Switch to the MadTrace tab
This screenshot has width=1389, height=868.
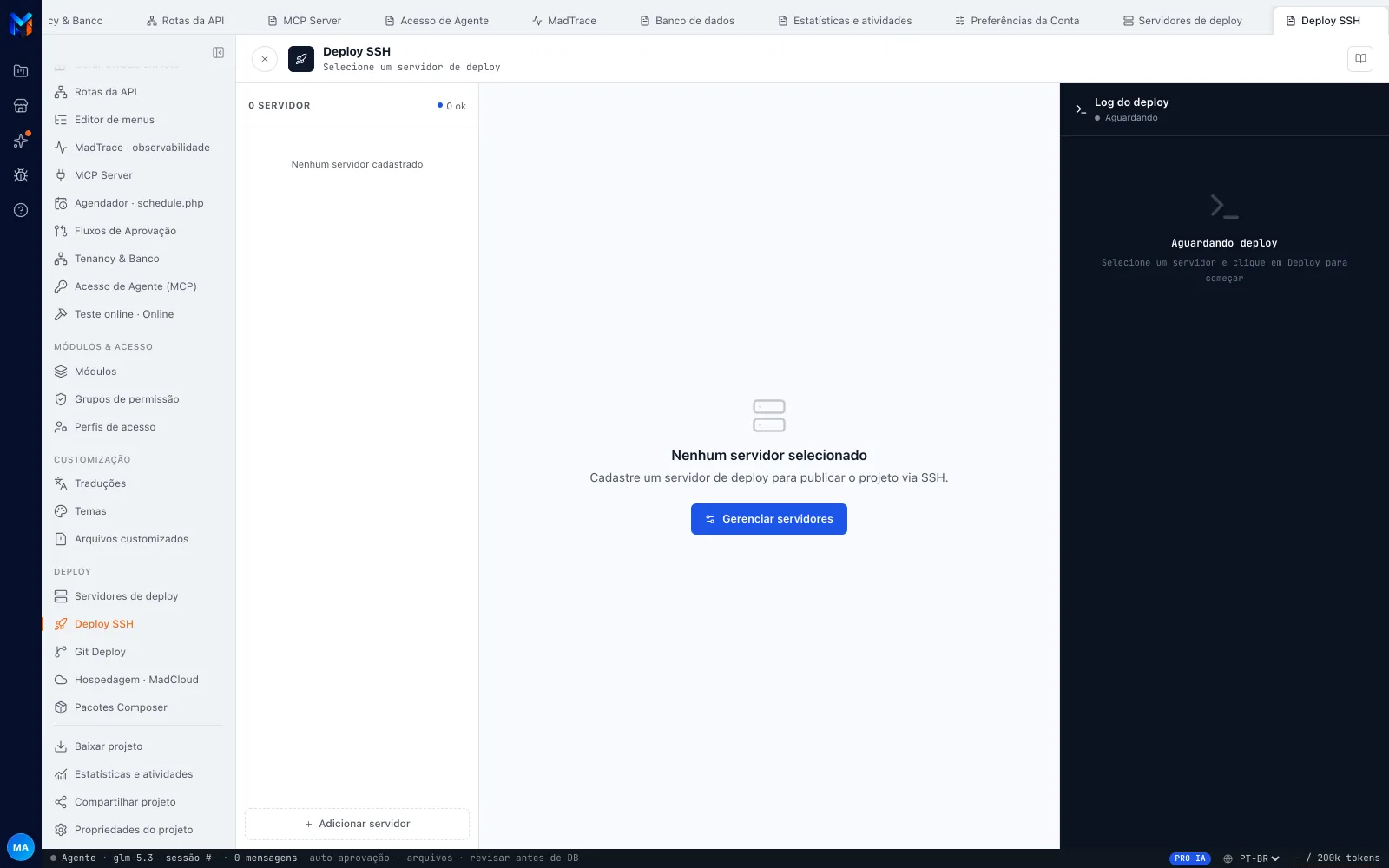click(x=564, y=21)
